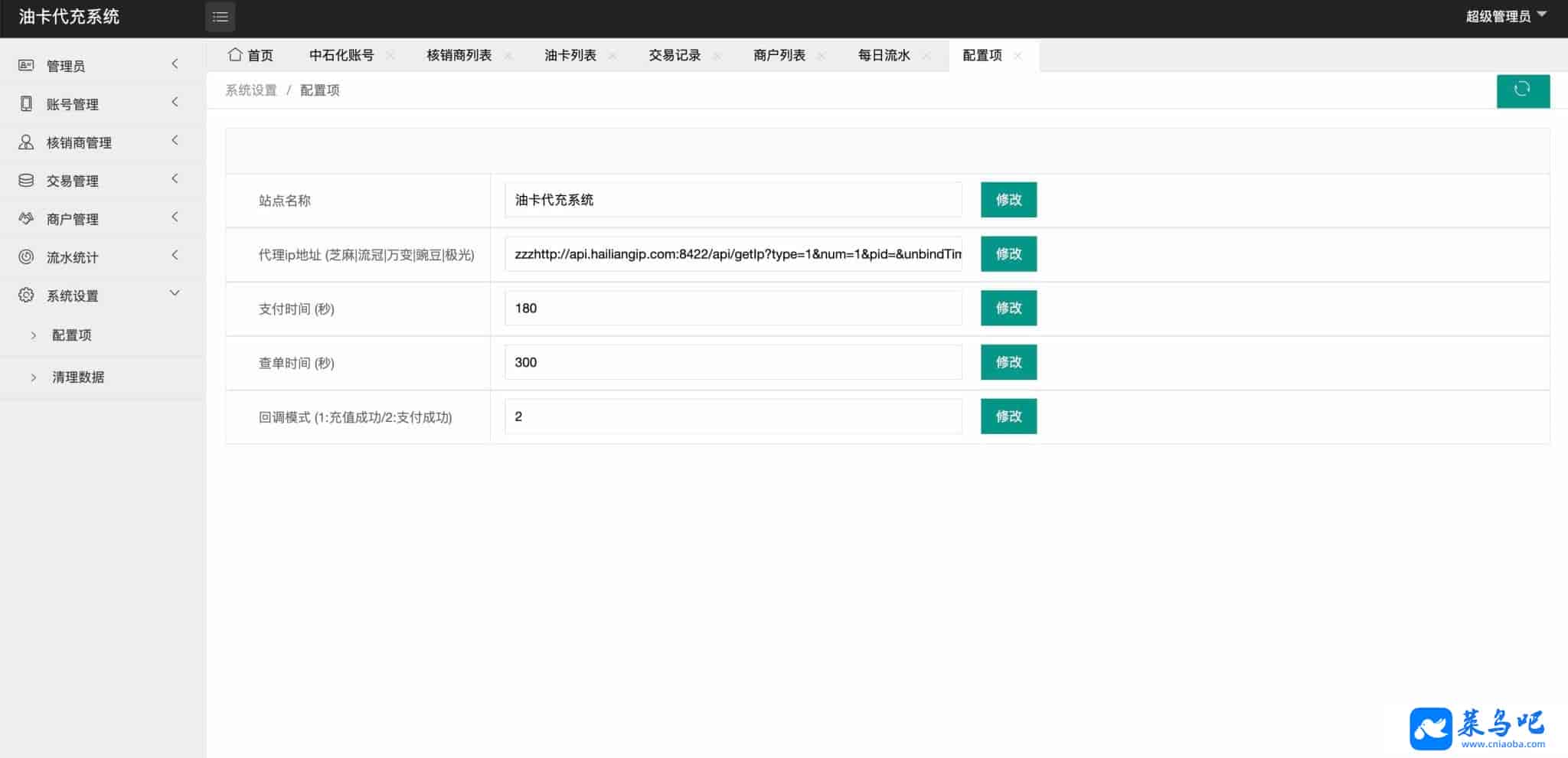1568x758 pixels.
Task: Click 修改 button for 站点名称
Action: (x=1008, y=200)
